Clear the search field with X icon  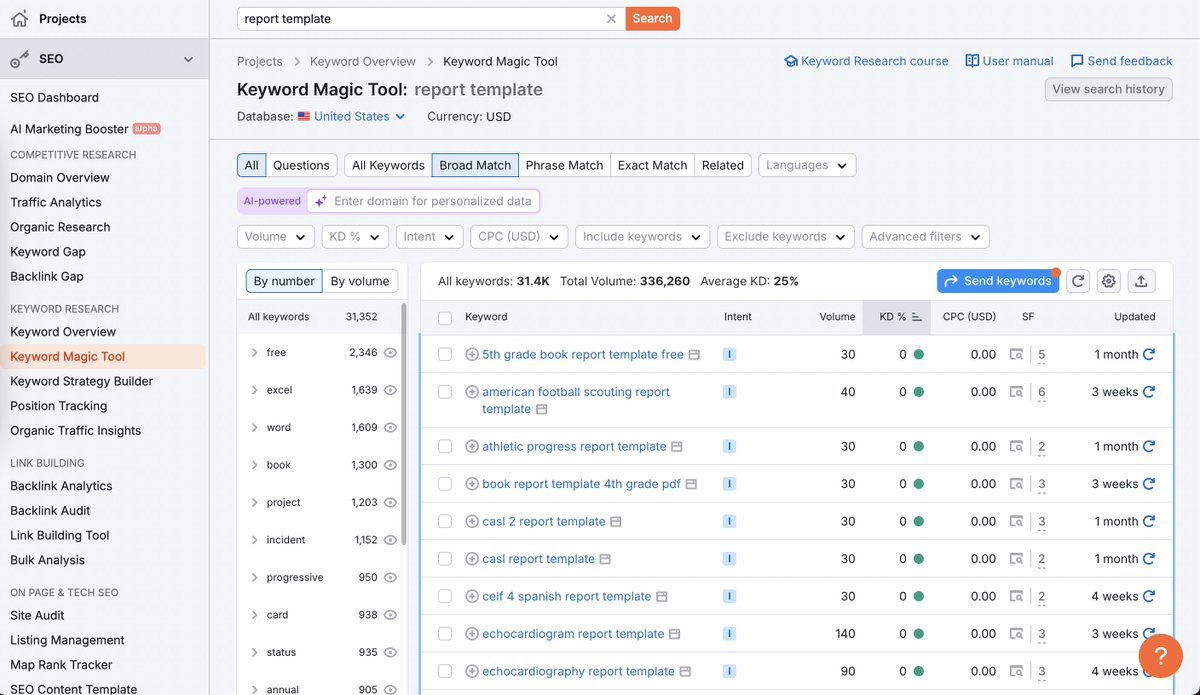611,18
